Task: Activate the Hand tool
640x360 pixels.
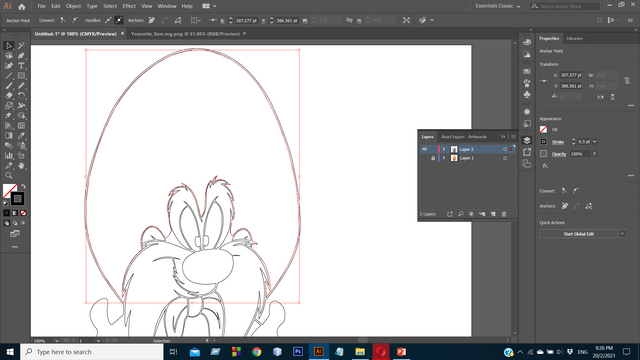Action: coord(21,166)
